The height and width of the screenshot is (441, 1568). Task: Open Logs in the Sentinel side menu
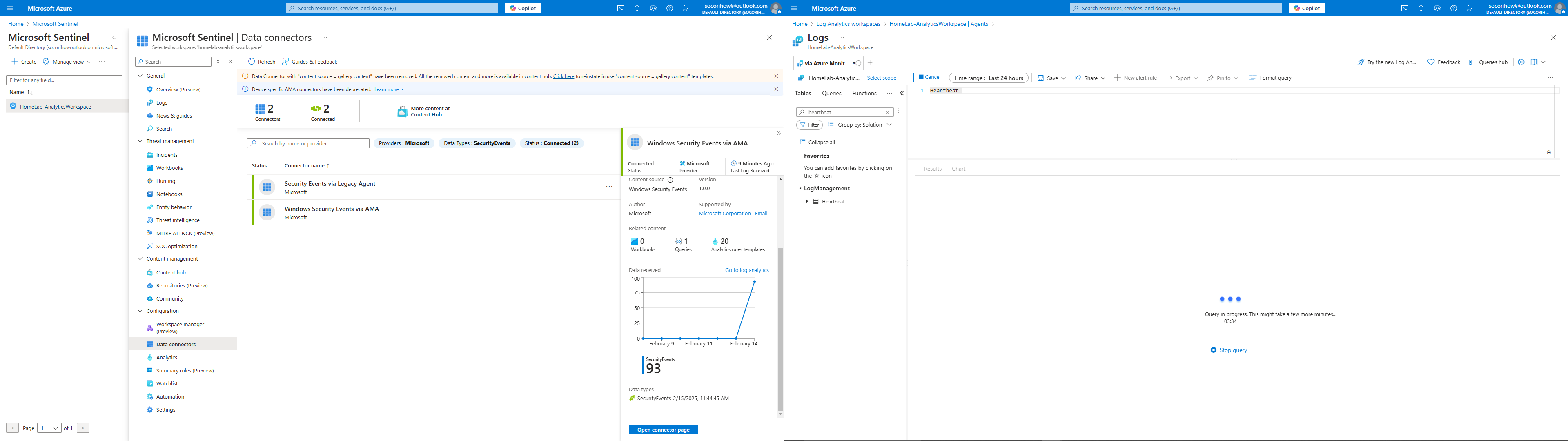click(x=161, y=103)
